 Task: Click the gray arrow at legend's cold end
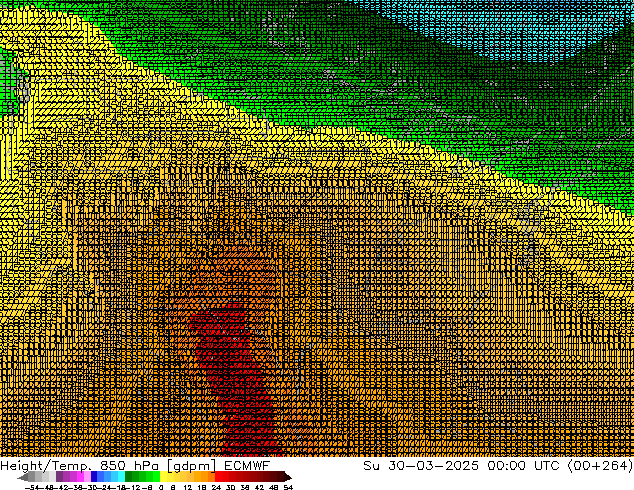tap(23, 477)
